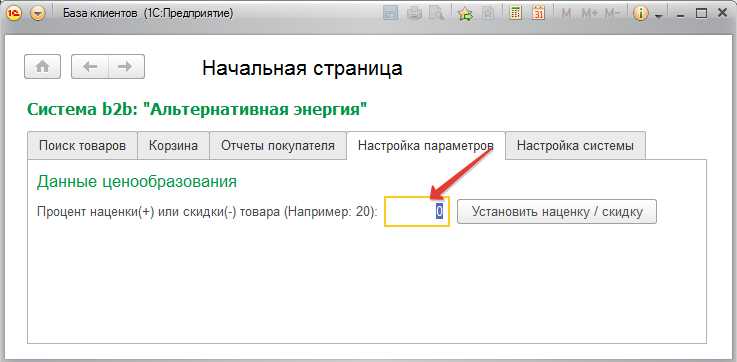Click the greyed favorites history icon
The image size is (737, 362).
click(x=488, y=14)
